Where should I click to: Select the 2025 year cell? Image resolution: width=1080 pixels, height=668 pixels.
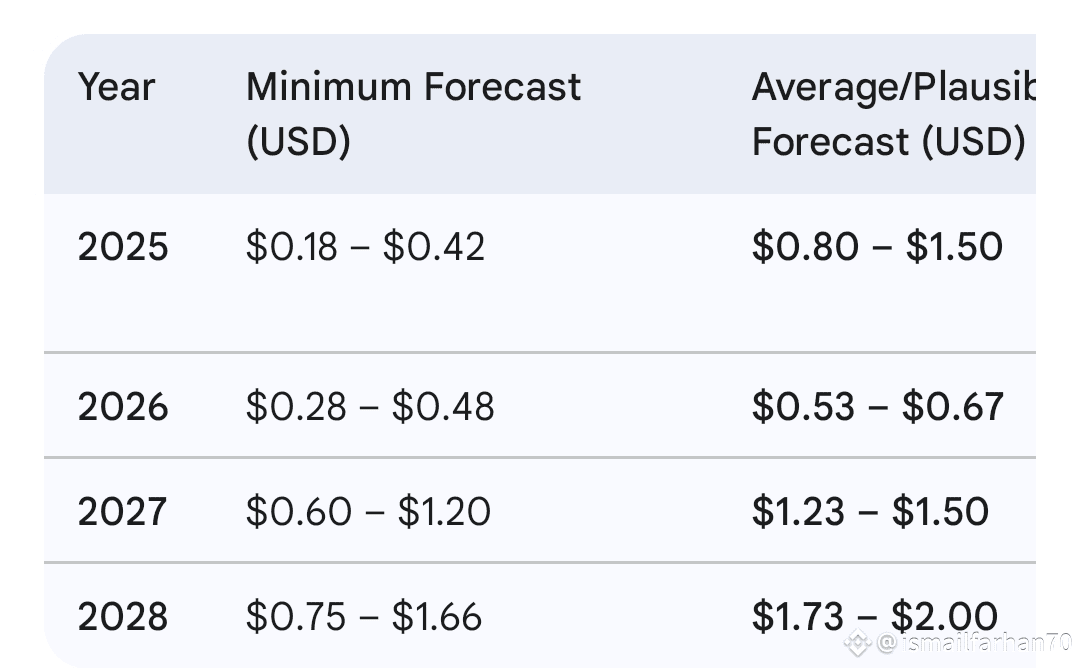tap(123, 247)
